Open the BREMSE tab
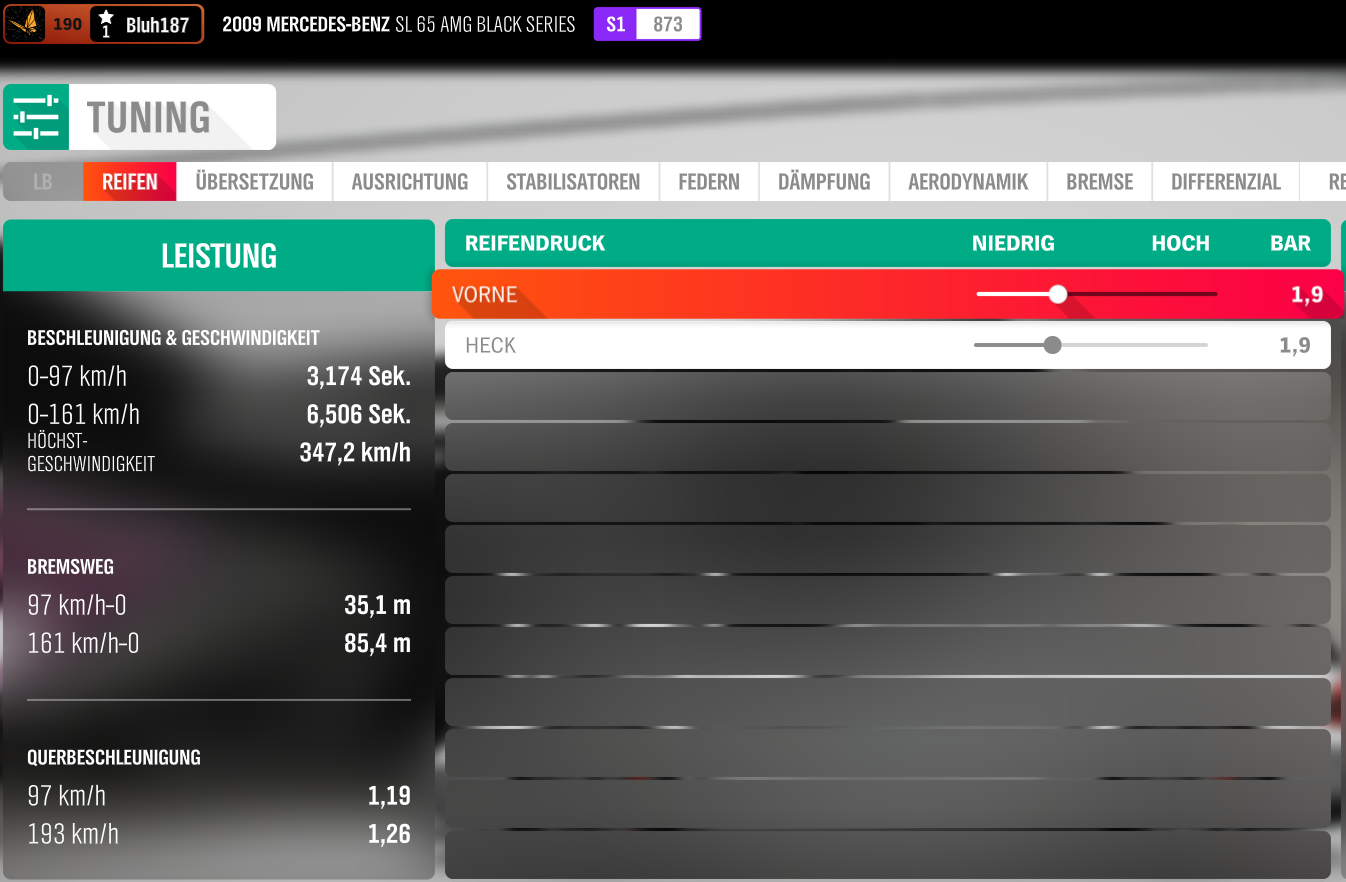The image size is (1346, 882). (x=1100, y=182)
